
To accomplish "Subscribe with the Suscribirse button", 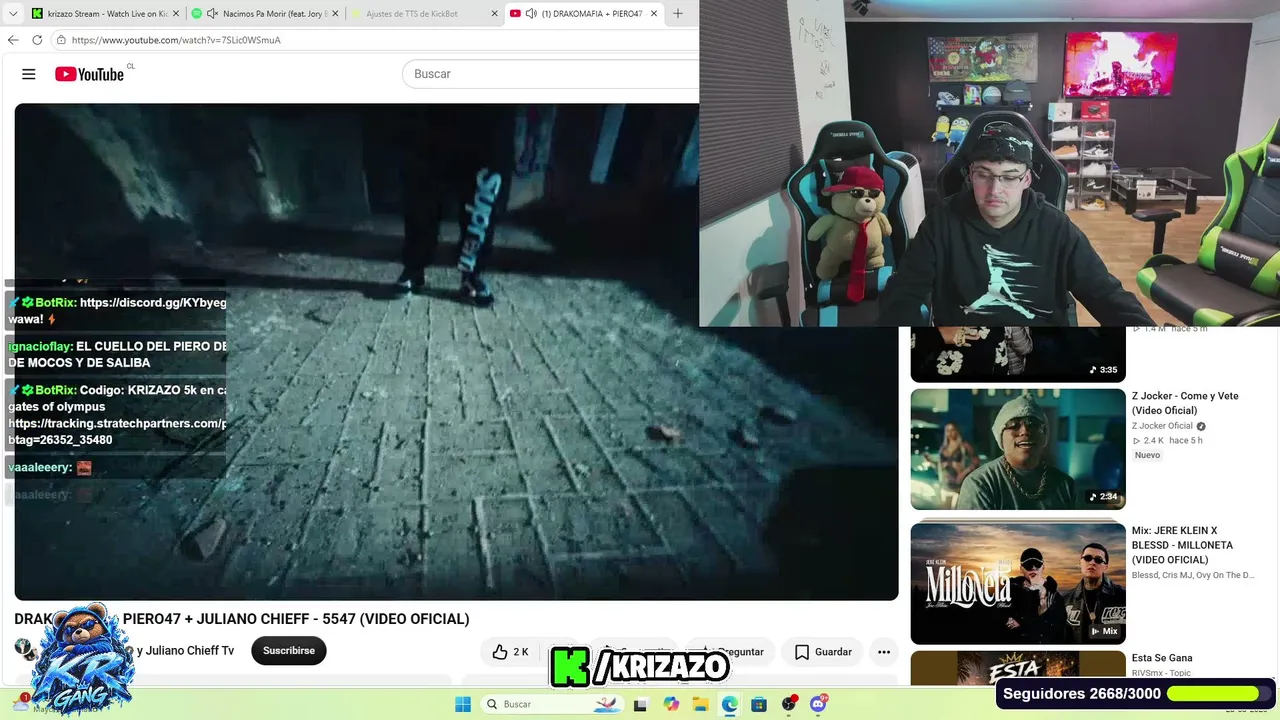I will [x=289, y=651].
